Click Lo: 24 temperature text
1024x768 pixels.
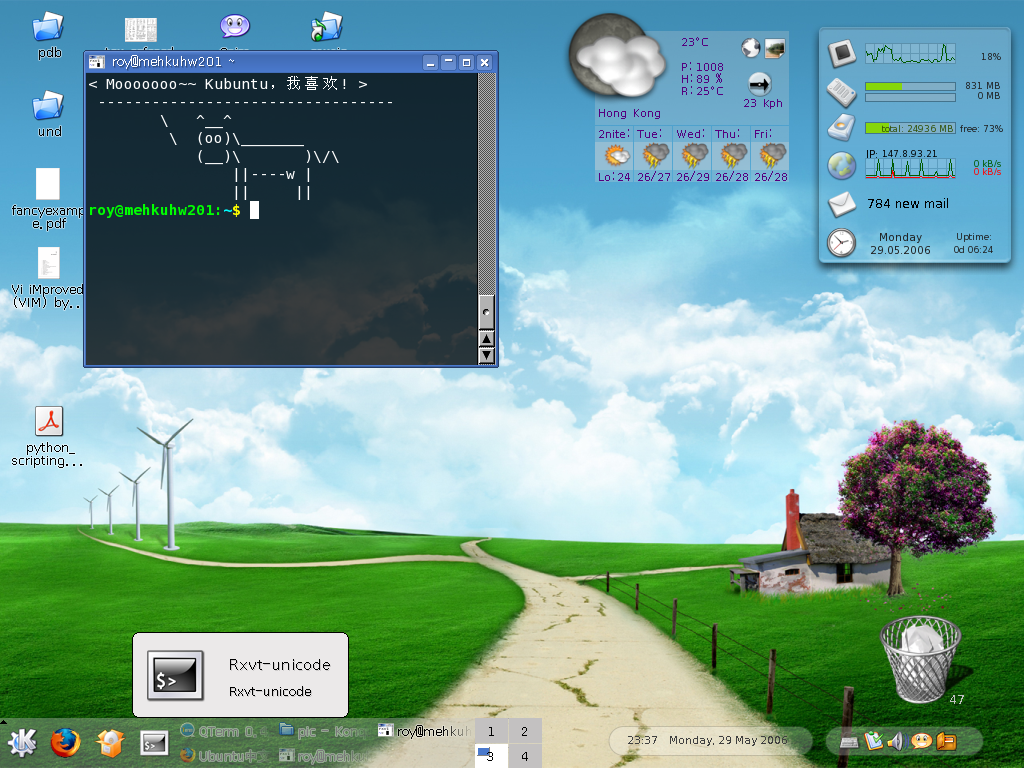614,177
